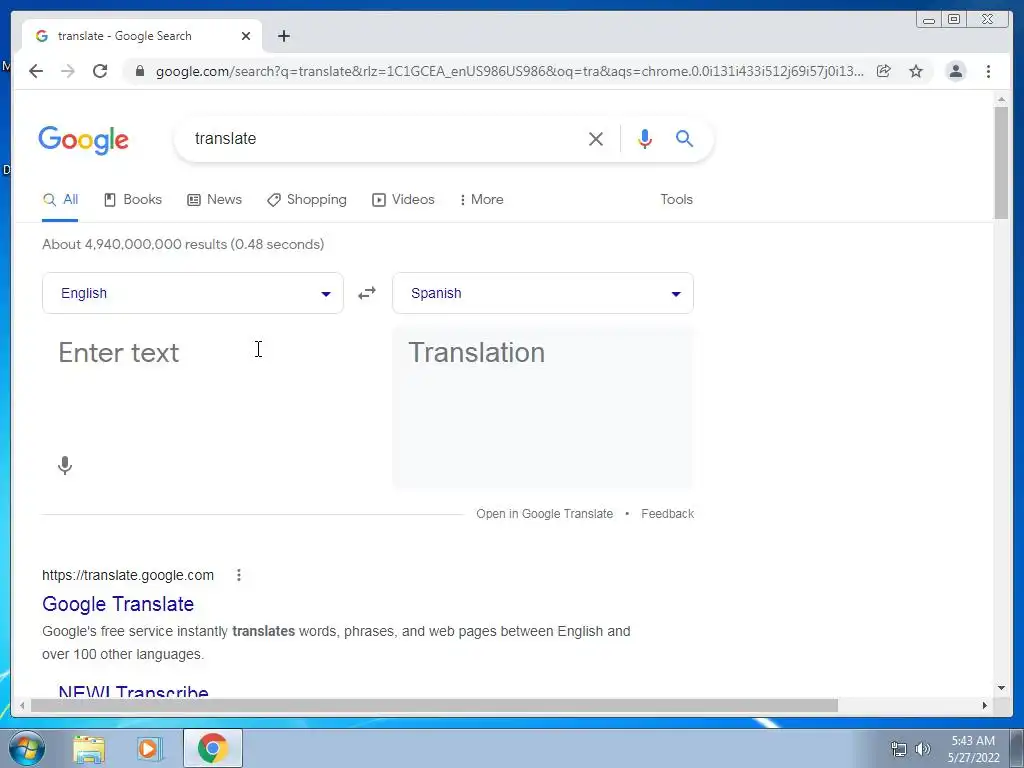Open the Windows Start menu
The image size is (1024, 768).
(27, 748)
